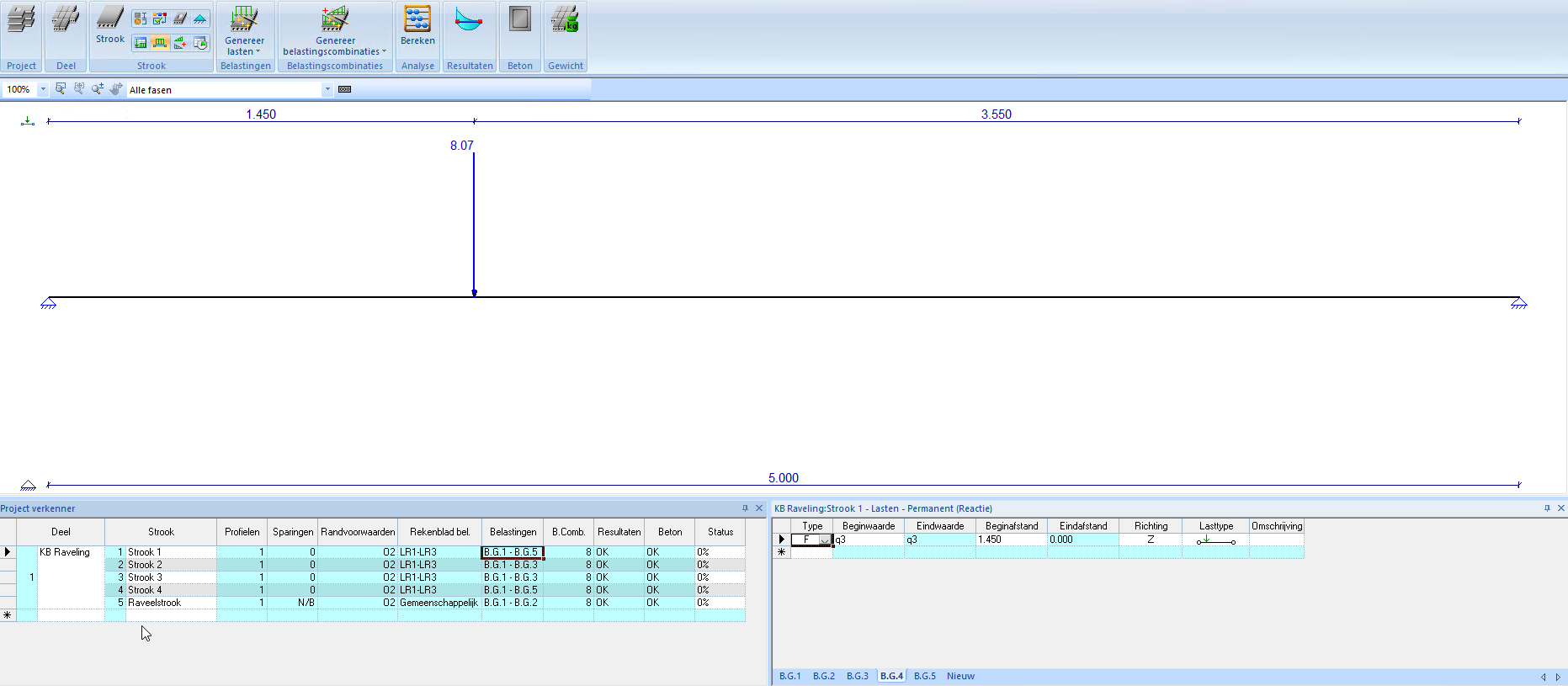Click the zoom extents icon
The height and width of the screenshot is (686, 1568).
79,88
